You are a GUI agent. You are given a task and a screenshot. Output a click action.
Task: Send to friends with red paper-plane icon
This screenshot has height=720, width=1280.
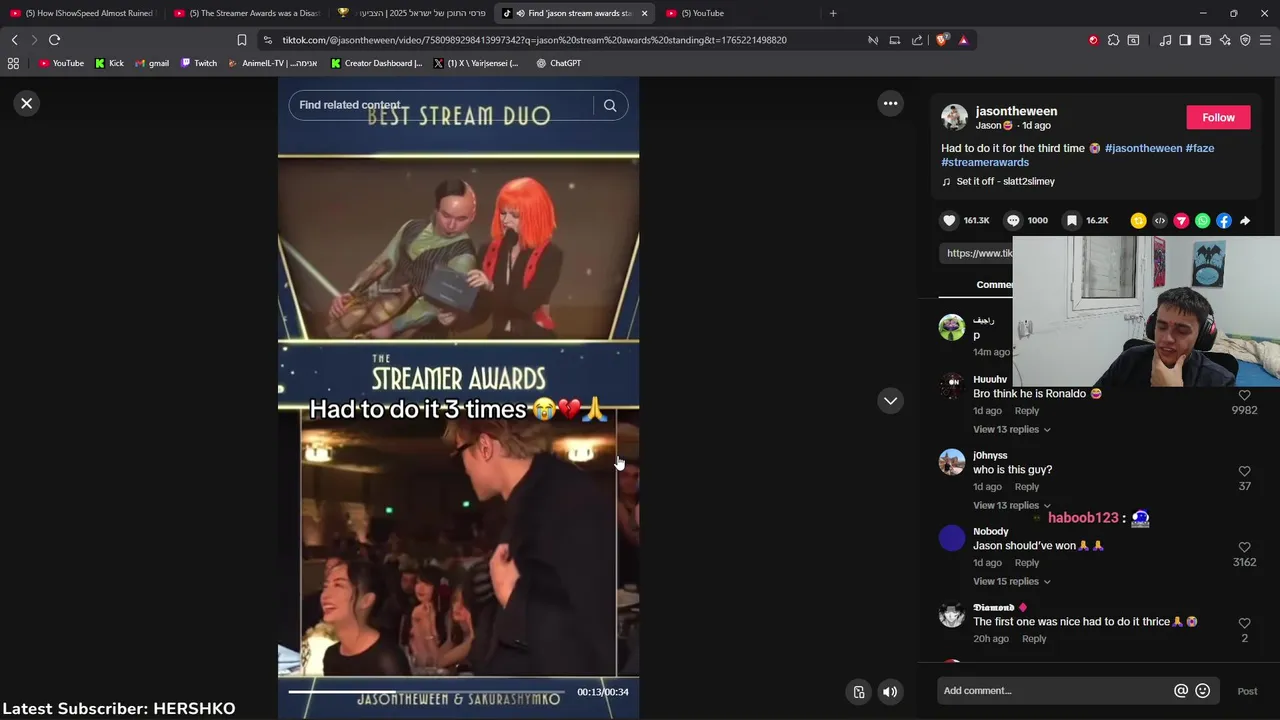(x=1181, y=221)
